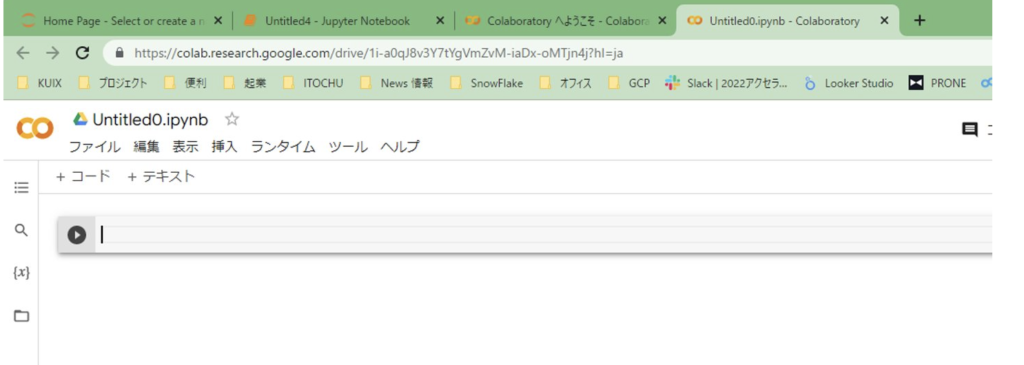Open the ツール menu

coord(348,147)
